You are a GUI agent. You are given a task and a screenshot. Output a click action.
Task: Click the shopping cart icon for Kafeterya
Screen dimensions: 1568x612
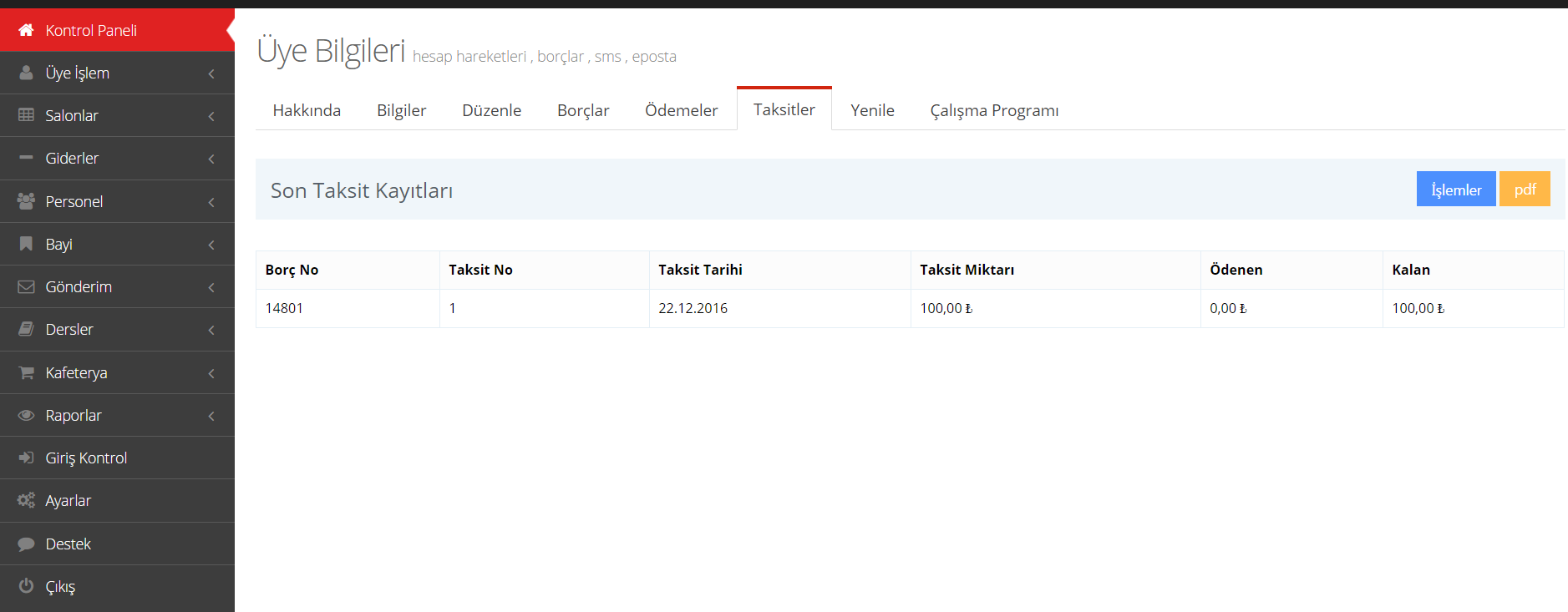26,372
